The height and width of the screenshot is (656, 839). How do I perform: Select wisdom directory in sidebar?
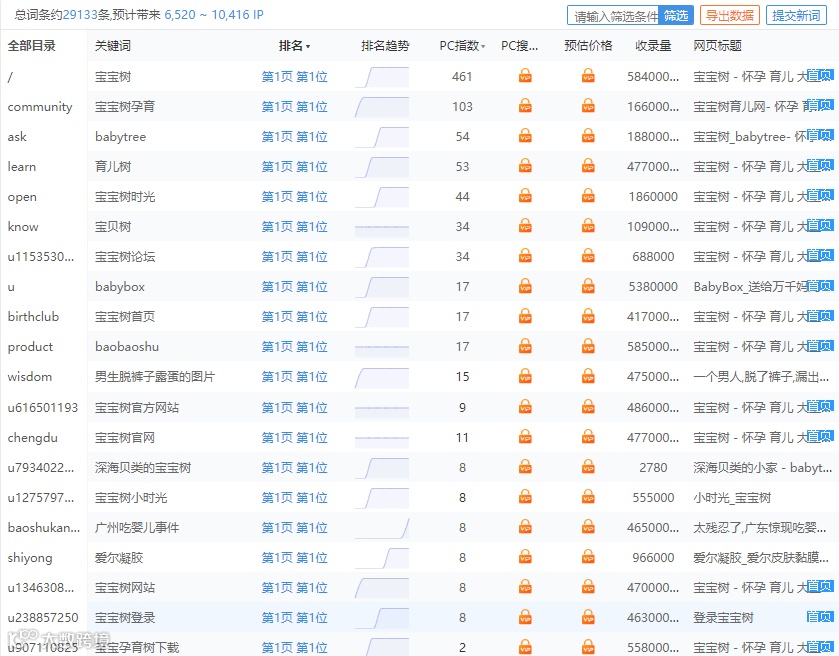coord(29,377)
